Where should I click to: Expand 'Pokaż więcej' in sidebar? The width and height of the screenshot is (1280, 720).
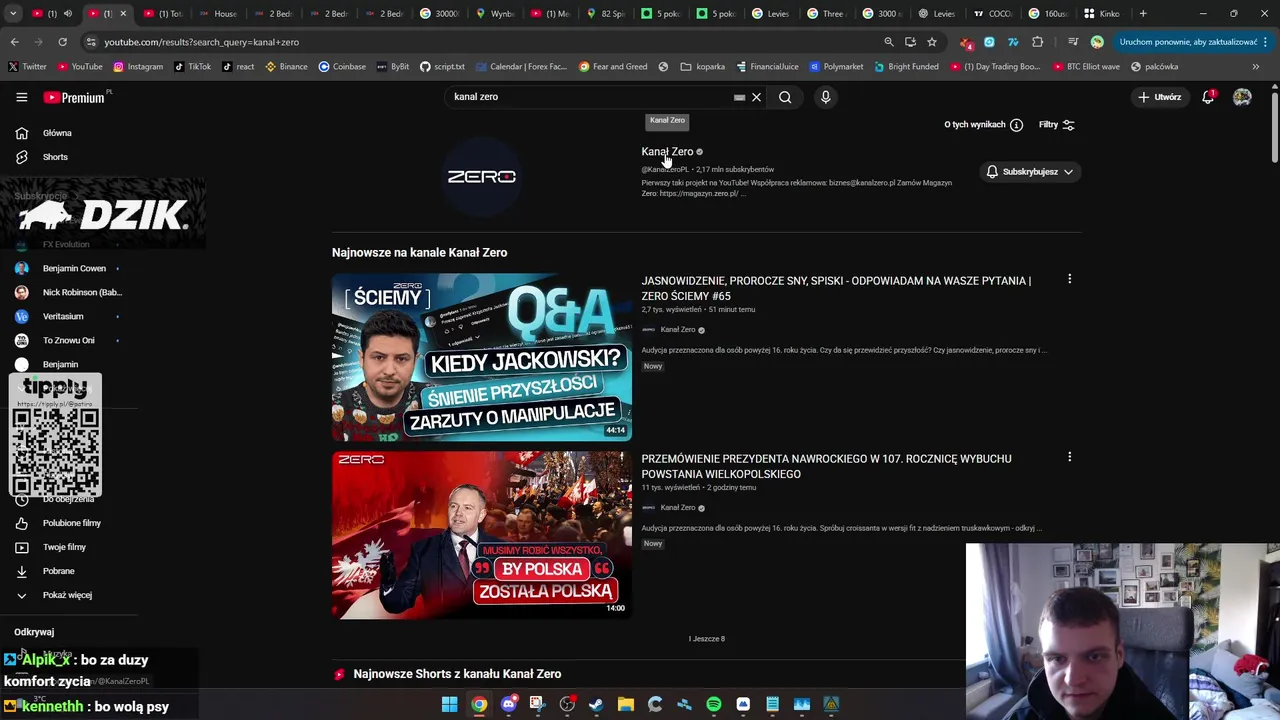coord(69,595)
